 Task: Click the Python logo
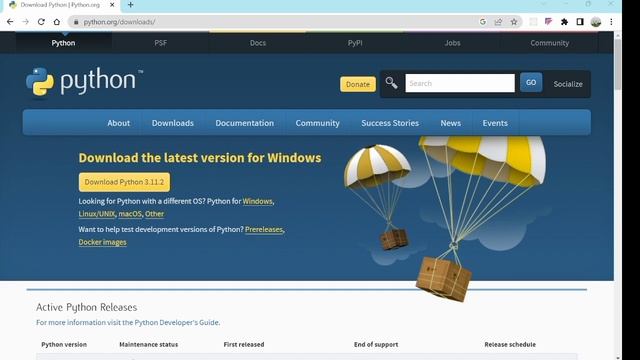coord(84,82)
